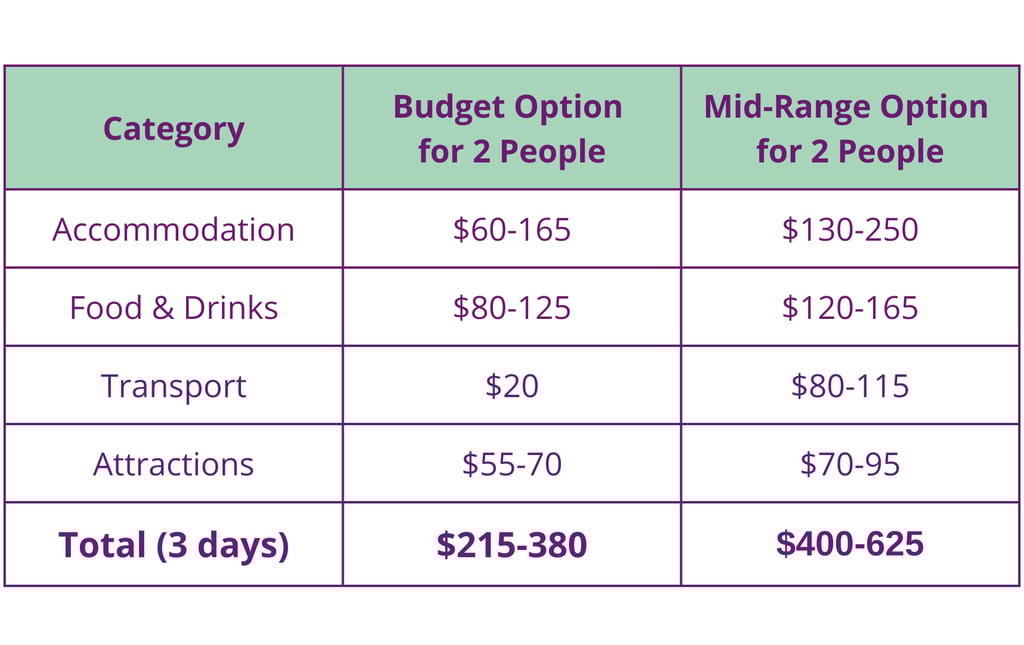This screenshot has width=1024, height=645.
Task: Select the $80-125 food budget cell
Action: 512,307
